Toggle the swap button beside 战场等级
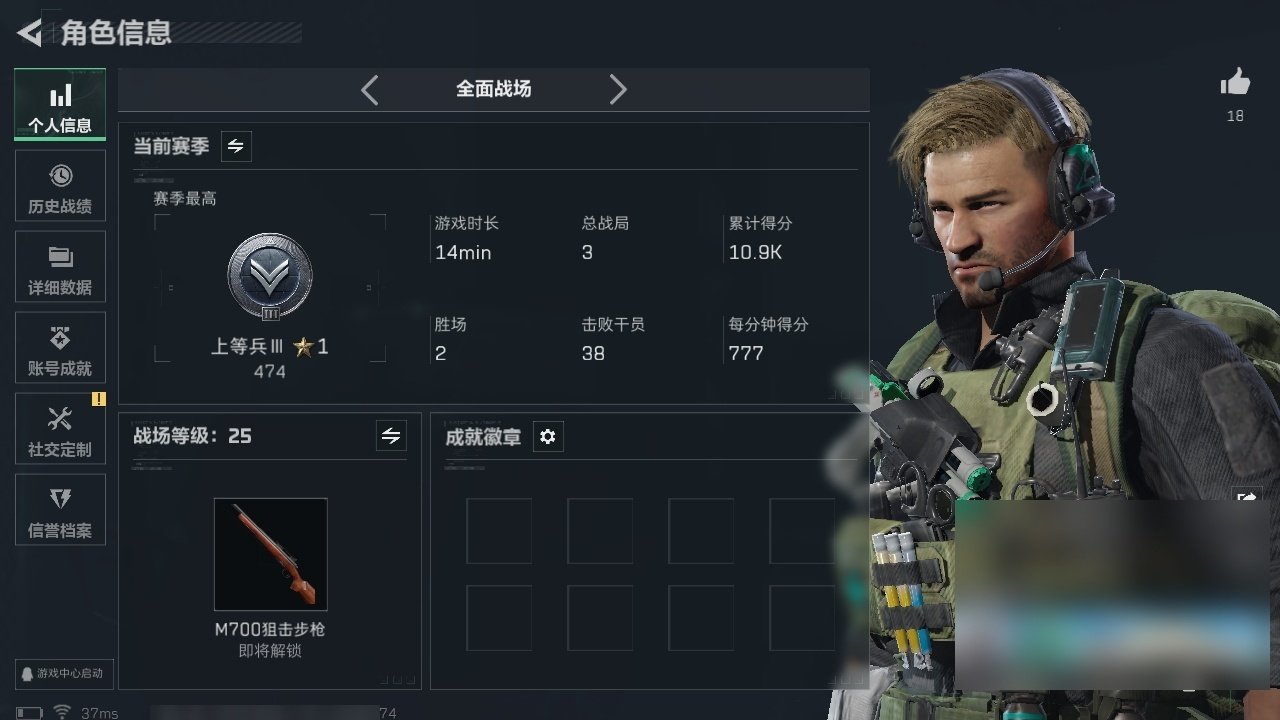Viewport: 1280px width, 720px height. click(x=391, y=436)
